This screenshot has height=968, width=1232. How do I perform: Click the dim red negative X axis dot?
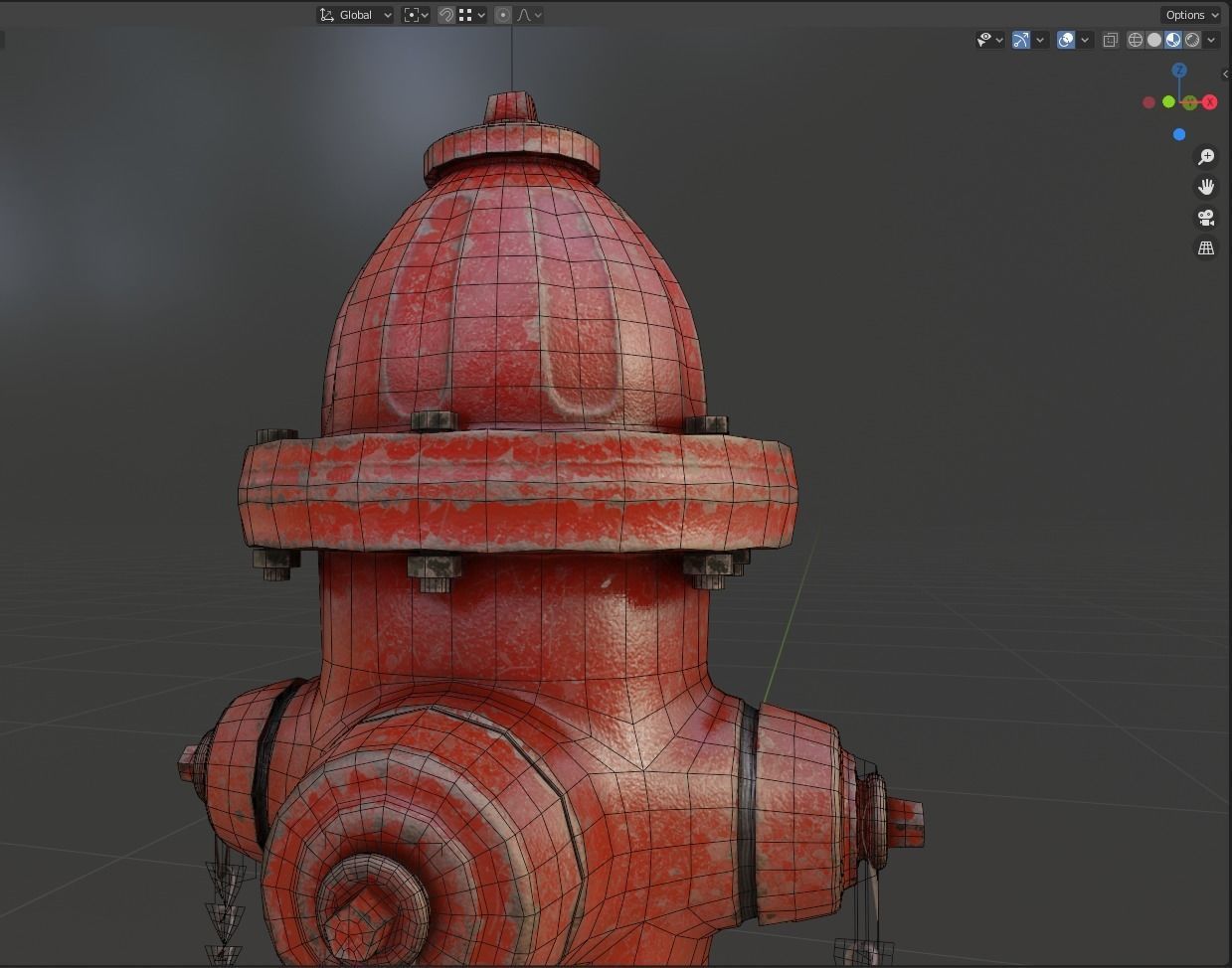pos(1148,102)
